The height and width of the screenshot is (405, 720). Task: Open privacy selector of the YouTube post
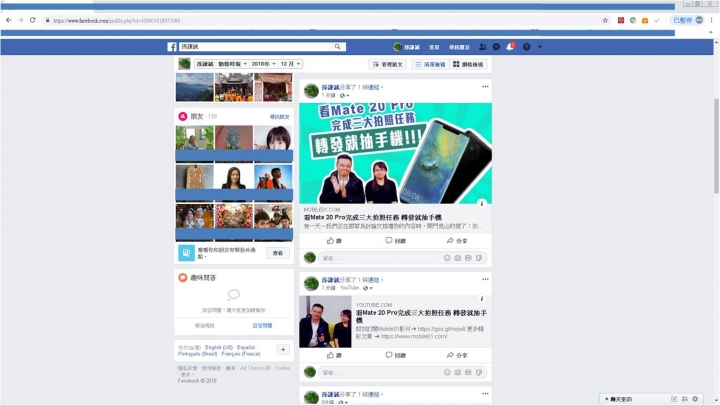(369, 288)
